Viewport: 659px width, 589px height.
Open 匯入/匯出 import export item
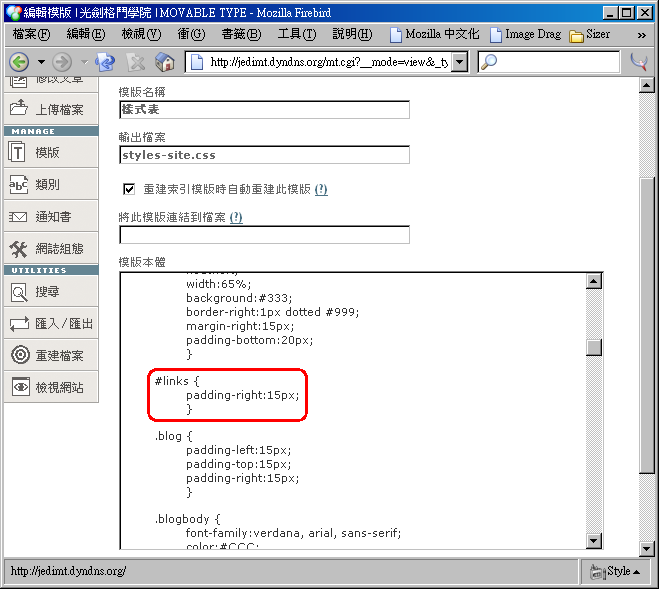[51, 323]
